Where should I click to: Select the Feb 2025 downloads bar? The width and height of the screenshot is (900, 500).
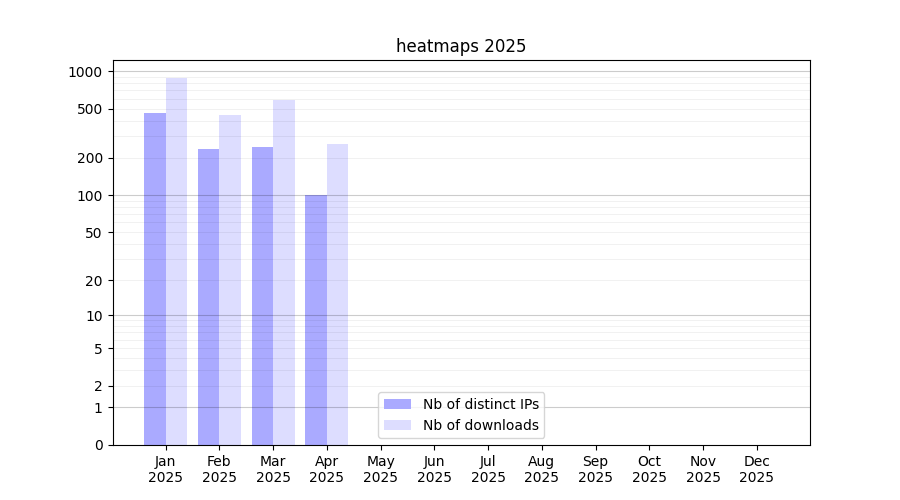(230, 280)
